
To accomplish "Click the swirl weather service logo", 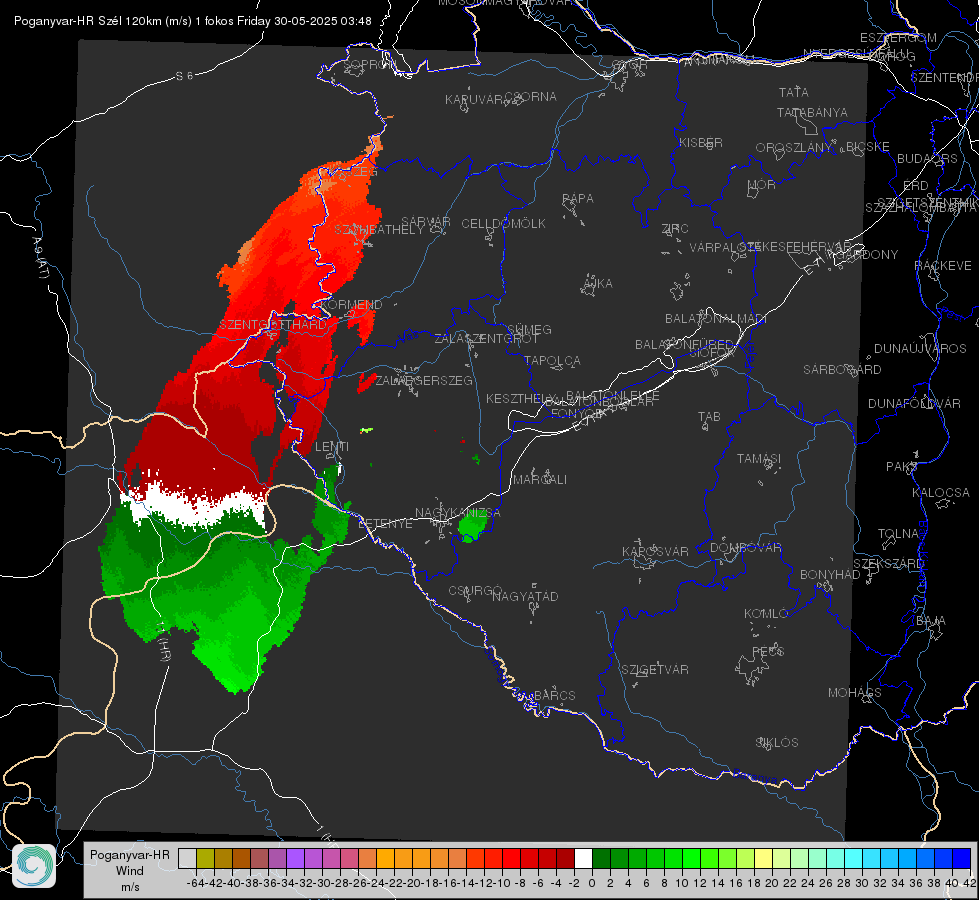I will tap(34, 865).
